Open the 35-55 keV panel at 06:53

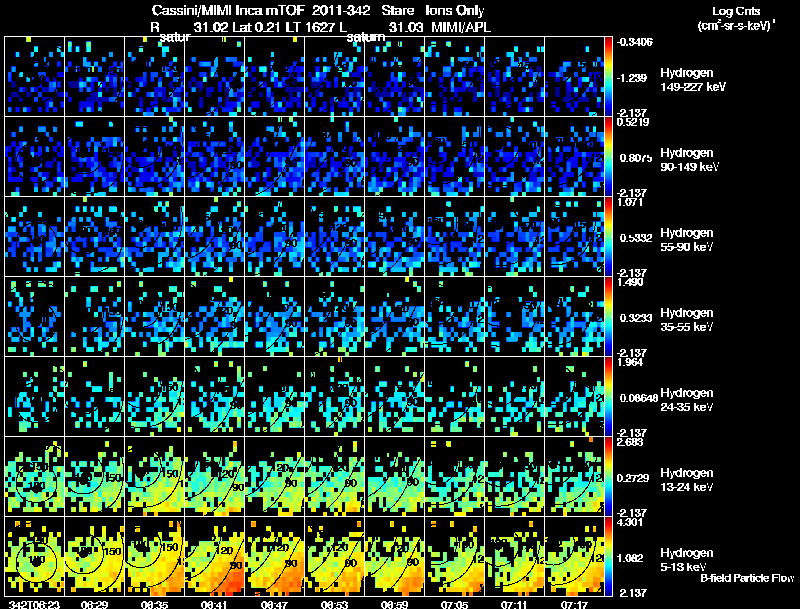click(x=335, y=316)
